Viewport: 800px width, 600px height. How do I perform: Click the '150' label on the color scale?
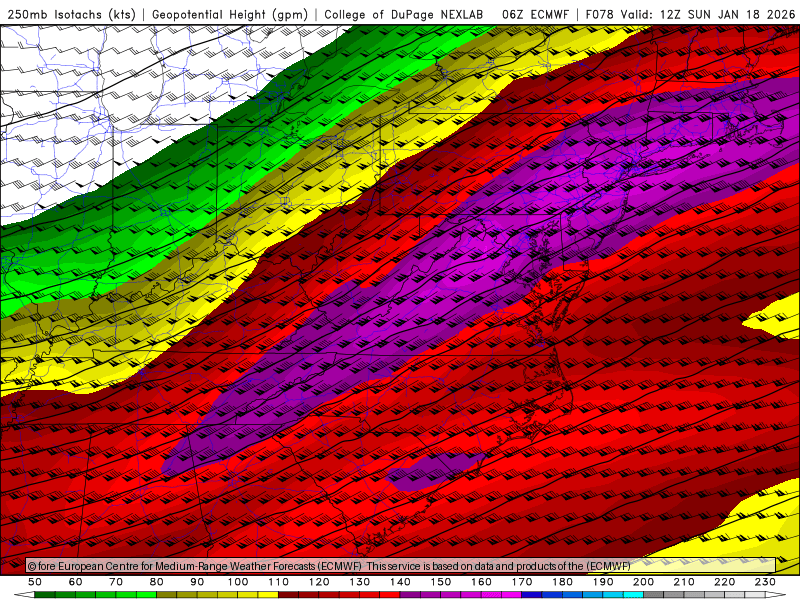coord(441,582)
